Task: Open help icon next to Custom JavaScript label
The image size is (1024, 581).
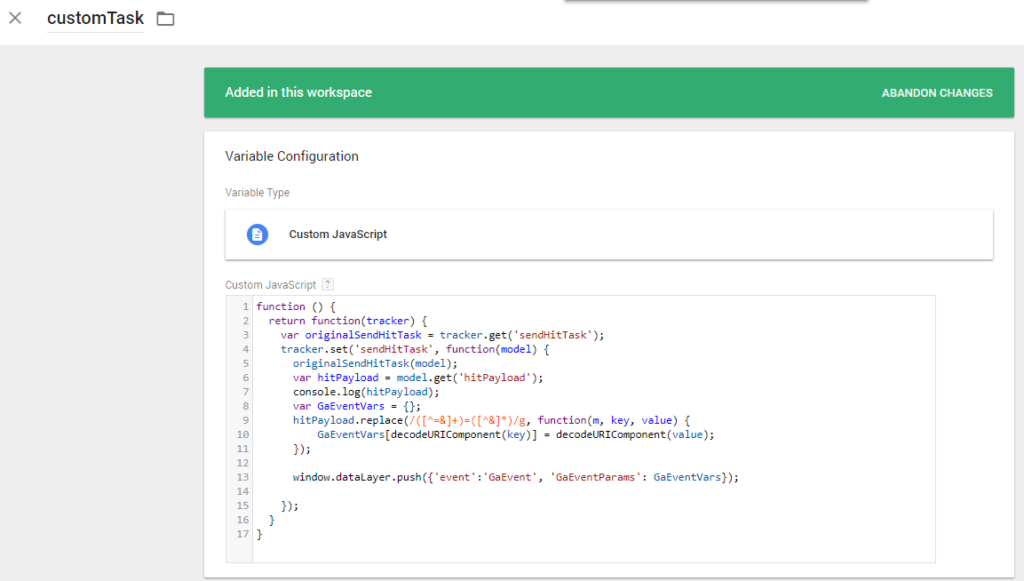Action: tap(328, 285)
